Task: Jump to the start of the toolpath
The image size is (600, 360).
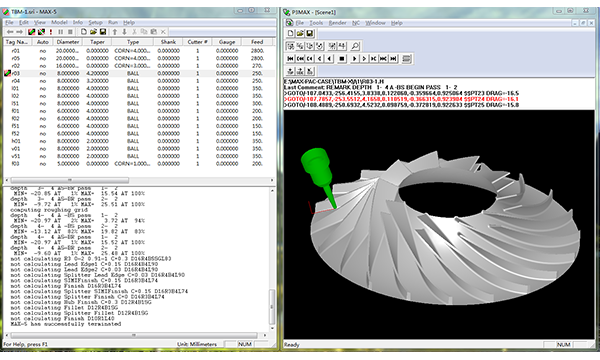Action: [290, 59]
